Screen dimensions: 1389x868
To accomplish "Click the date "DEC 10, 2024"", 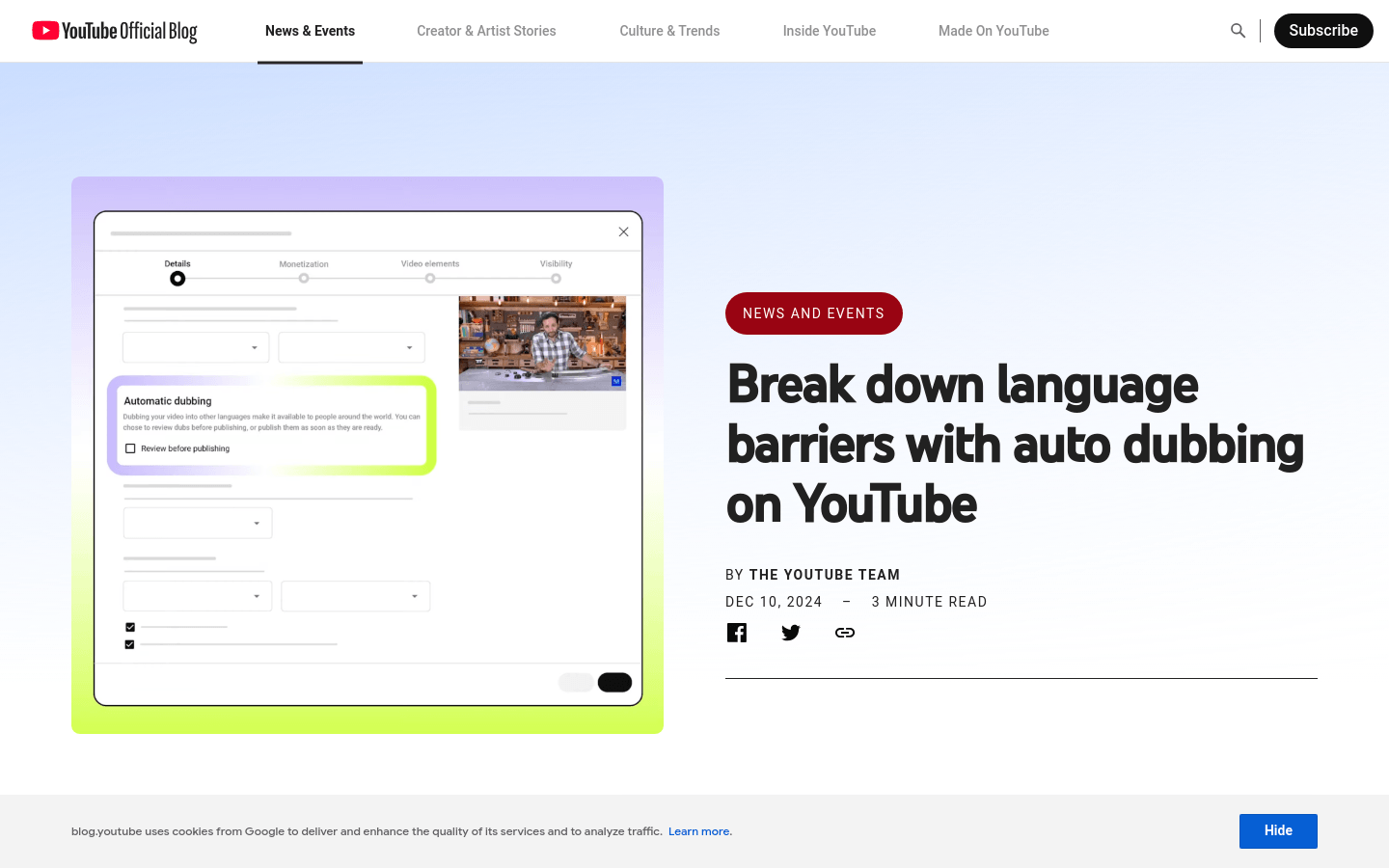I will [x=774, y=602].
